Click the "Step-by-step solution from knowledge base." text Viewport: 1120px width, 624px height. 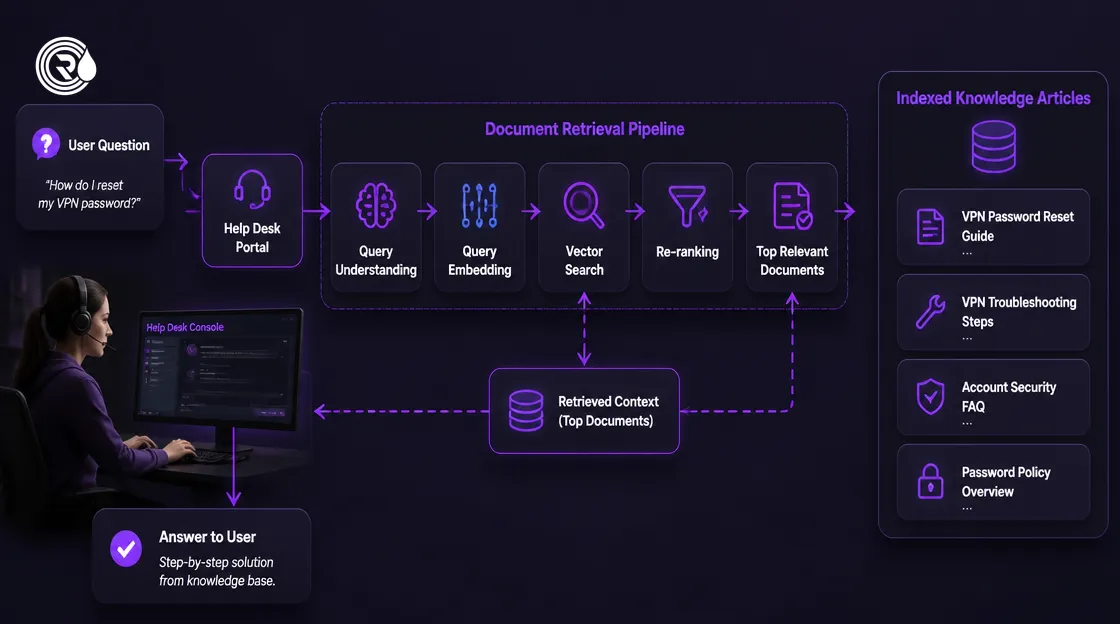(216, 571)
